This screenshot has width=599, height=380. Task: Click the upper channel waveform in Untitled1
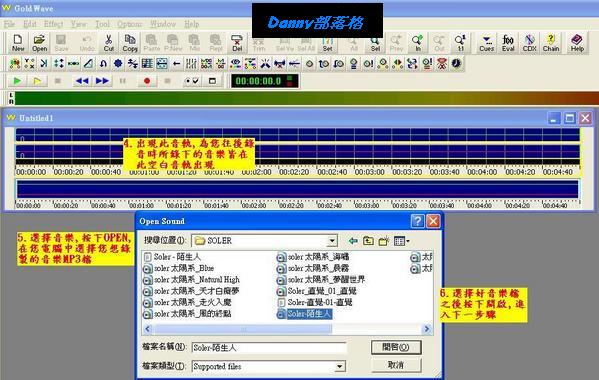click(297, 135)
